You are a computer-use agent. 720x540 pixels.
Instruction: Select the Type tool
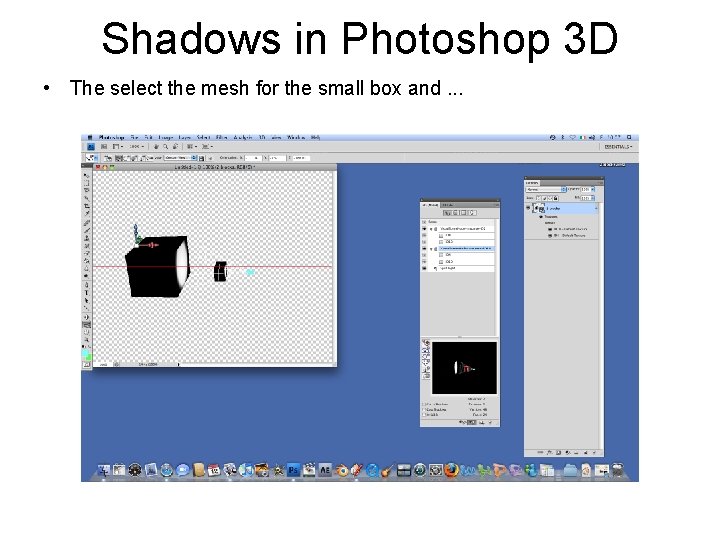[x=86, y=292]
